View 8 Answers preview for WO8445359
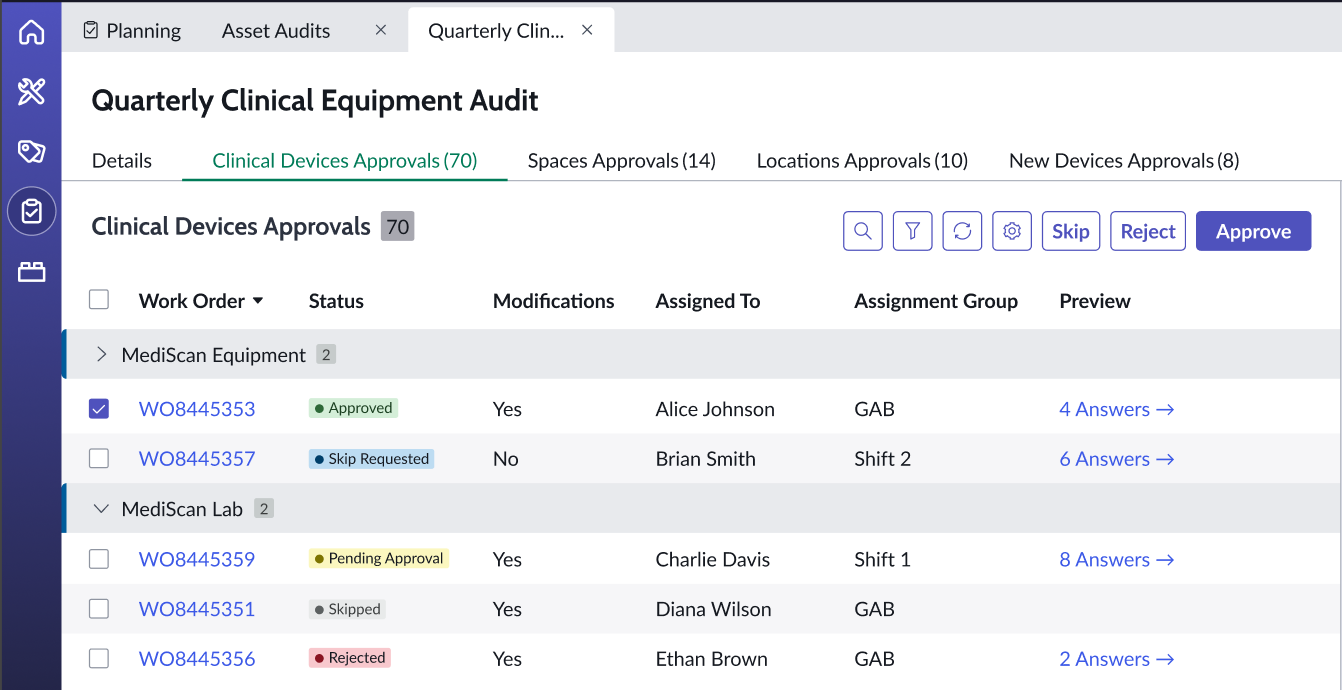The image size is (1342, 690). (1116, 559)
